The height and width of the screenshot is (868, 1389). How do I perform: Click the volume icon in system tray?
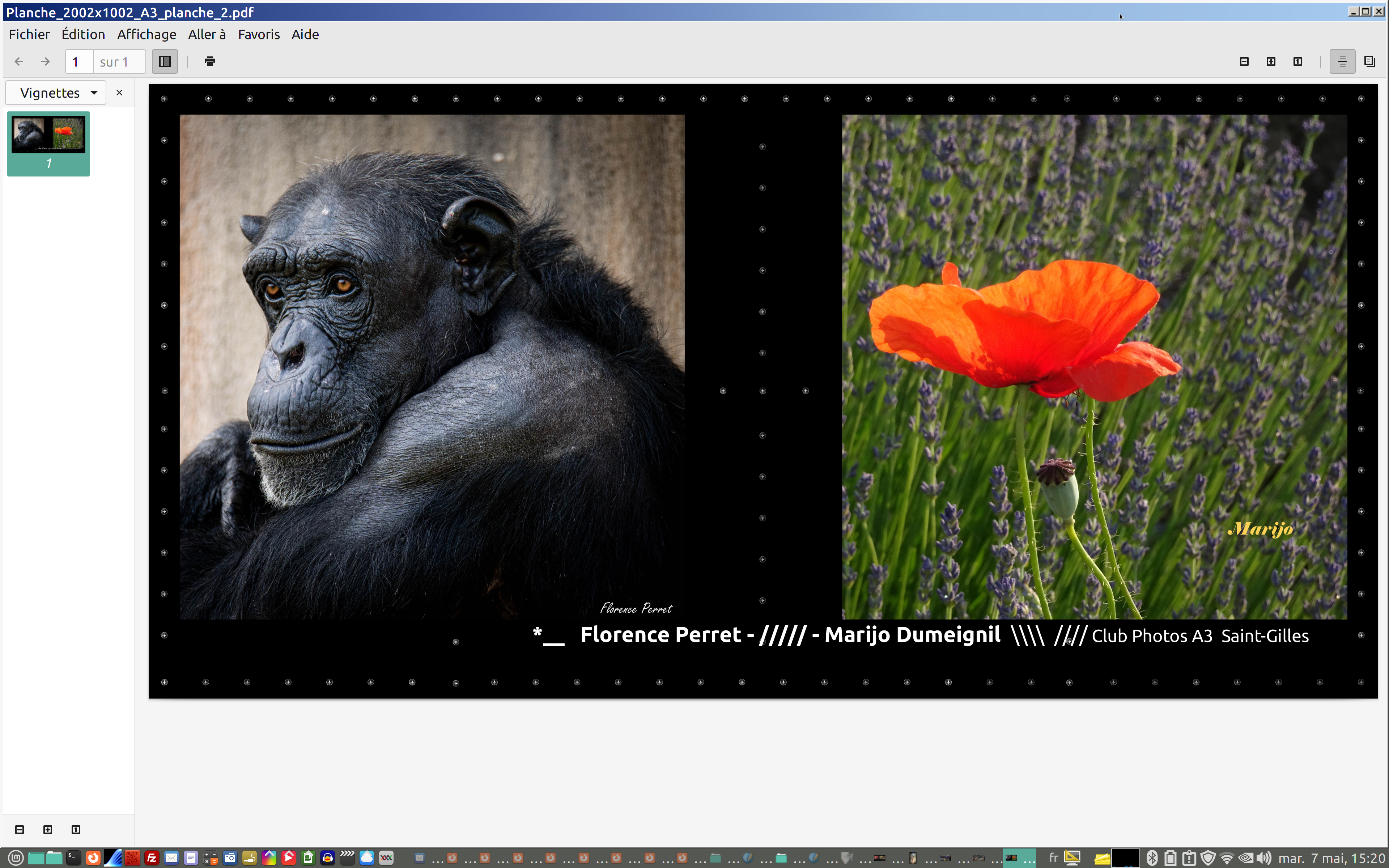[1263, 858]
